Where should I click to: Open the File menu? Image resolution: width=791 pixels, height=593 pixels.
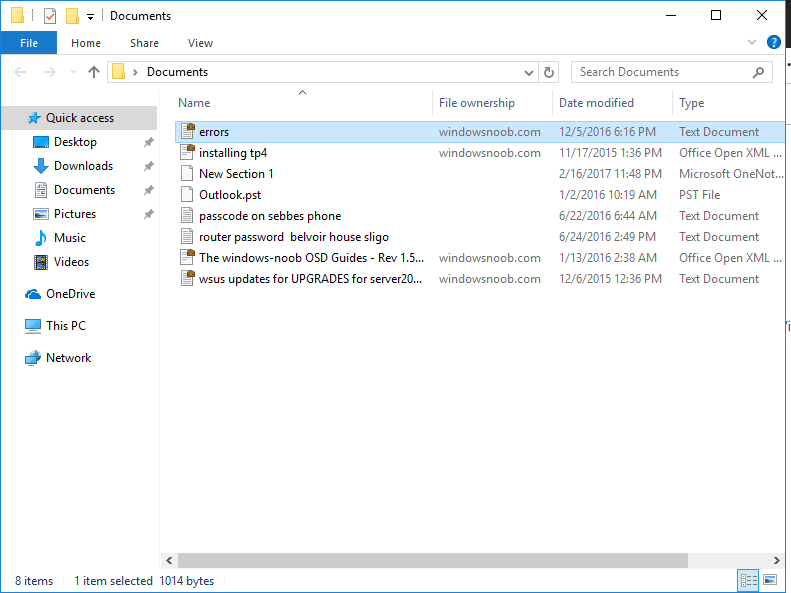coord(29,43)
